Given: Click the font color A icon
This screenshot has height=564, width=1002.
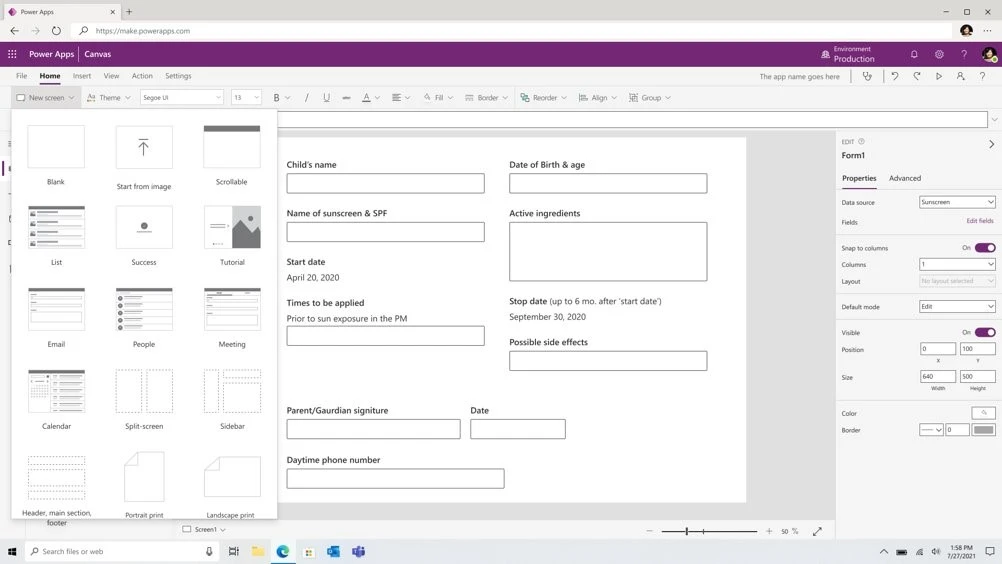Looking at the screenshot, I should coord(366,98).
